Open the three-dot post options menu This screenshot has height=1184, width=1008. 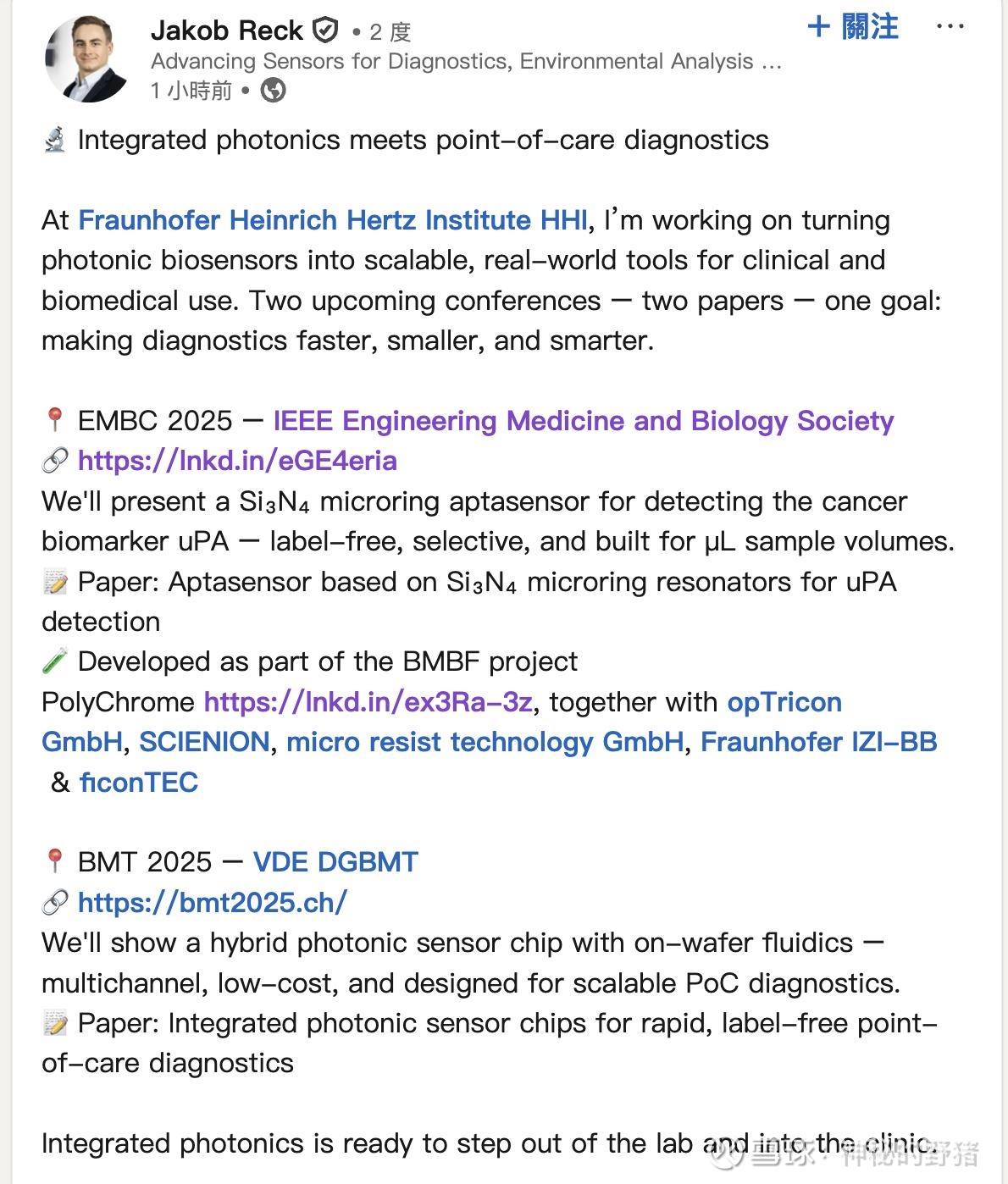pyautogui.click(x=950, y=27)
